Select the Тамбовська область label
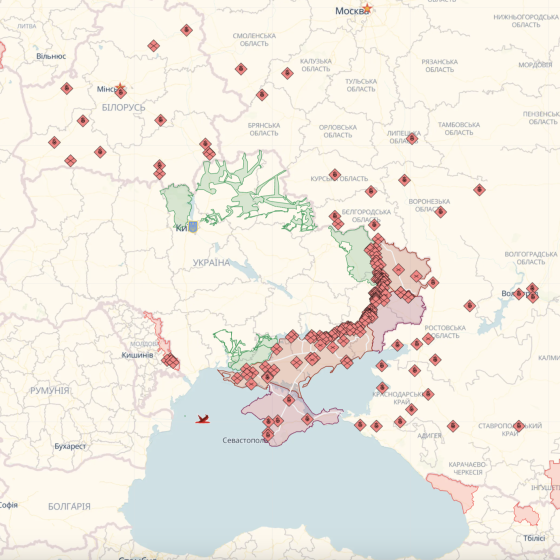560x560 pixels. tap(459, 129)
